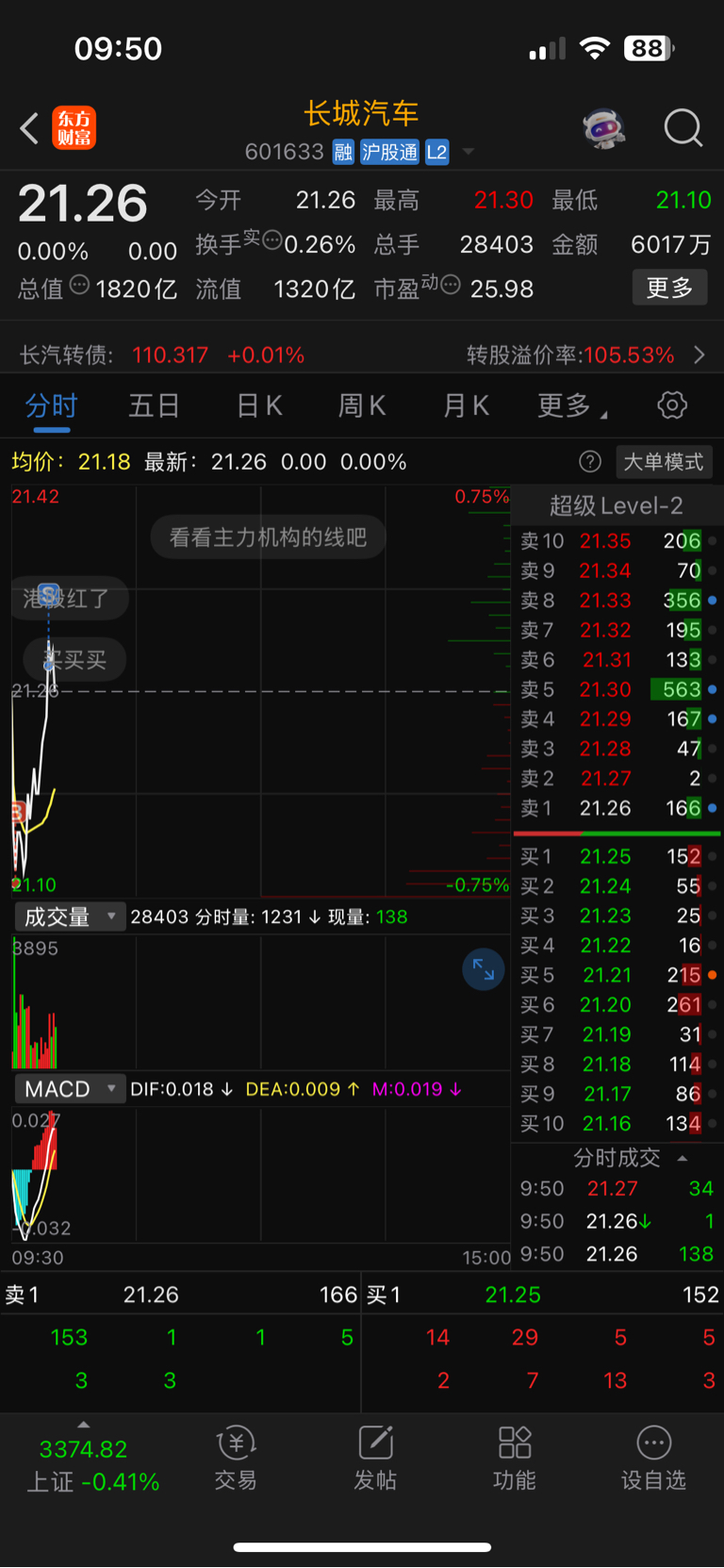
Task: Tap chevron after 转股溢价率
Action: pyautogui.click(x=699, y=355)
